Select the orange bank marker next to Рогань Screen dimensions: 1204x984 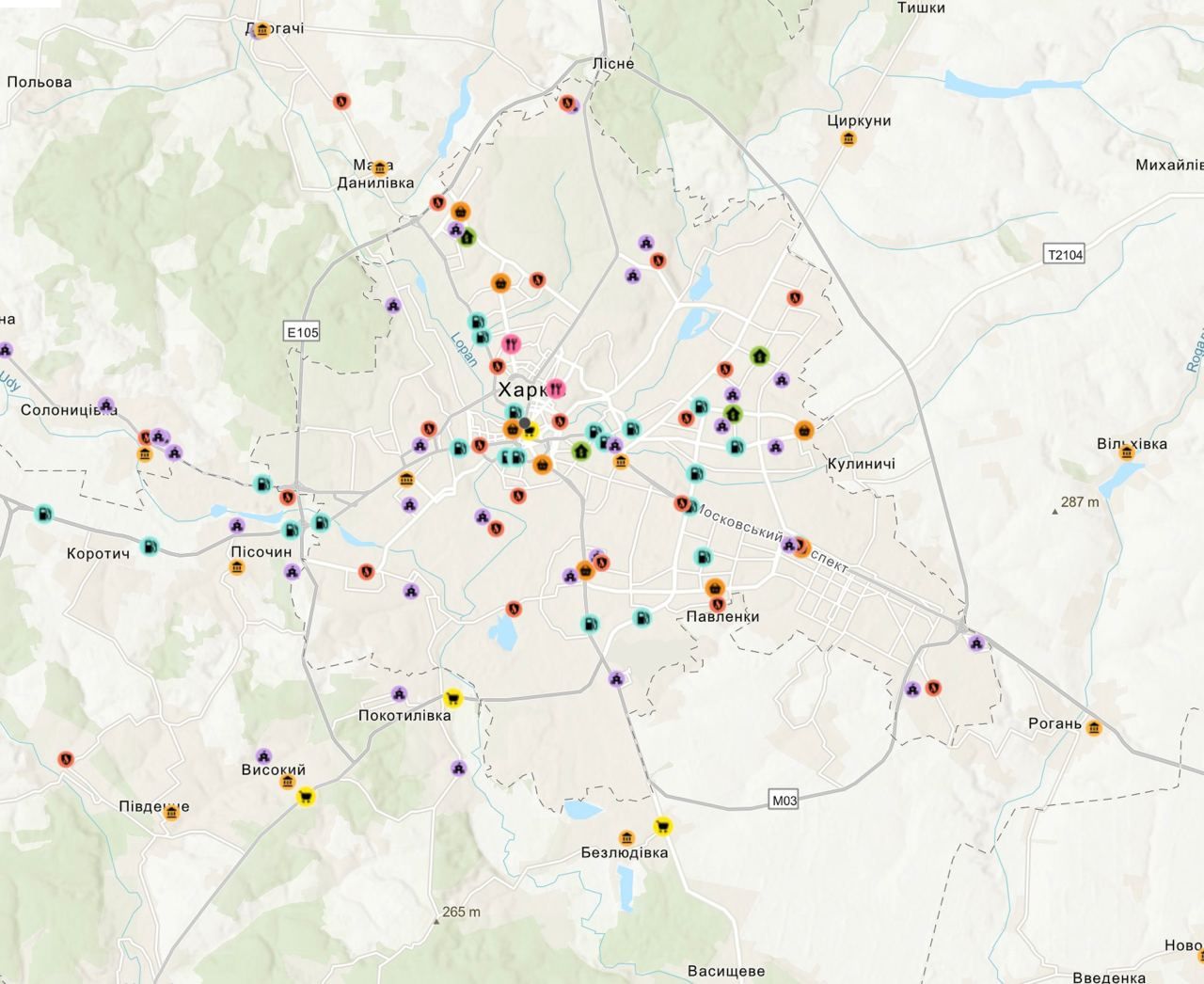coord(1093,728)
